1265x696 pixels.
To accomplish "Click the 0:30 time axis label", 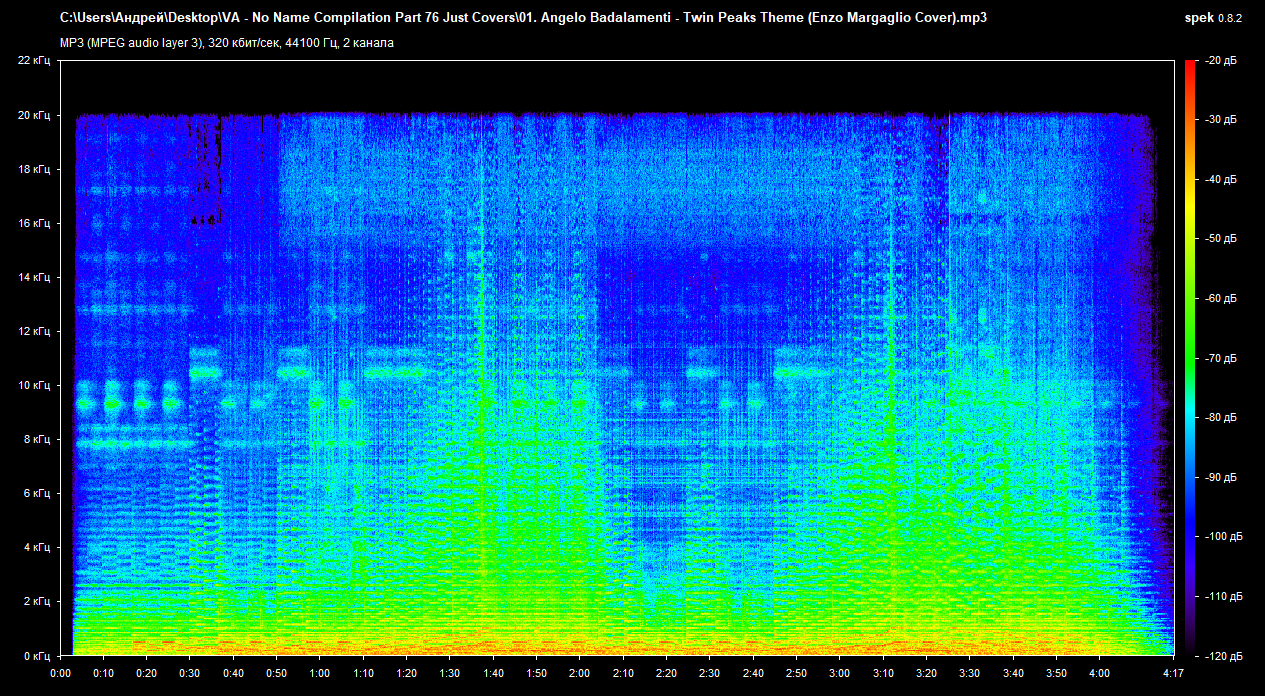I will pyautogui.click(x=190, y=673).
